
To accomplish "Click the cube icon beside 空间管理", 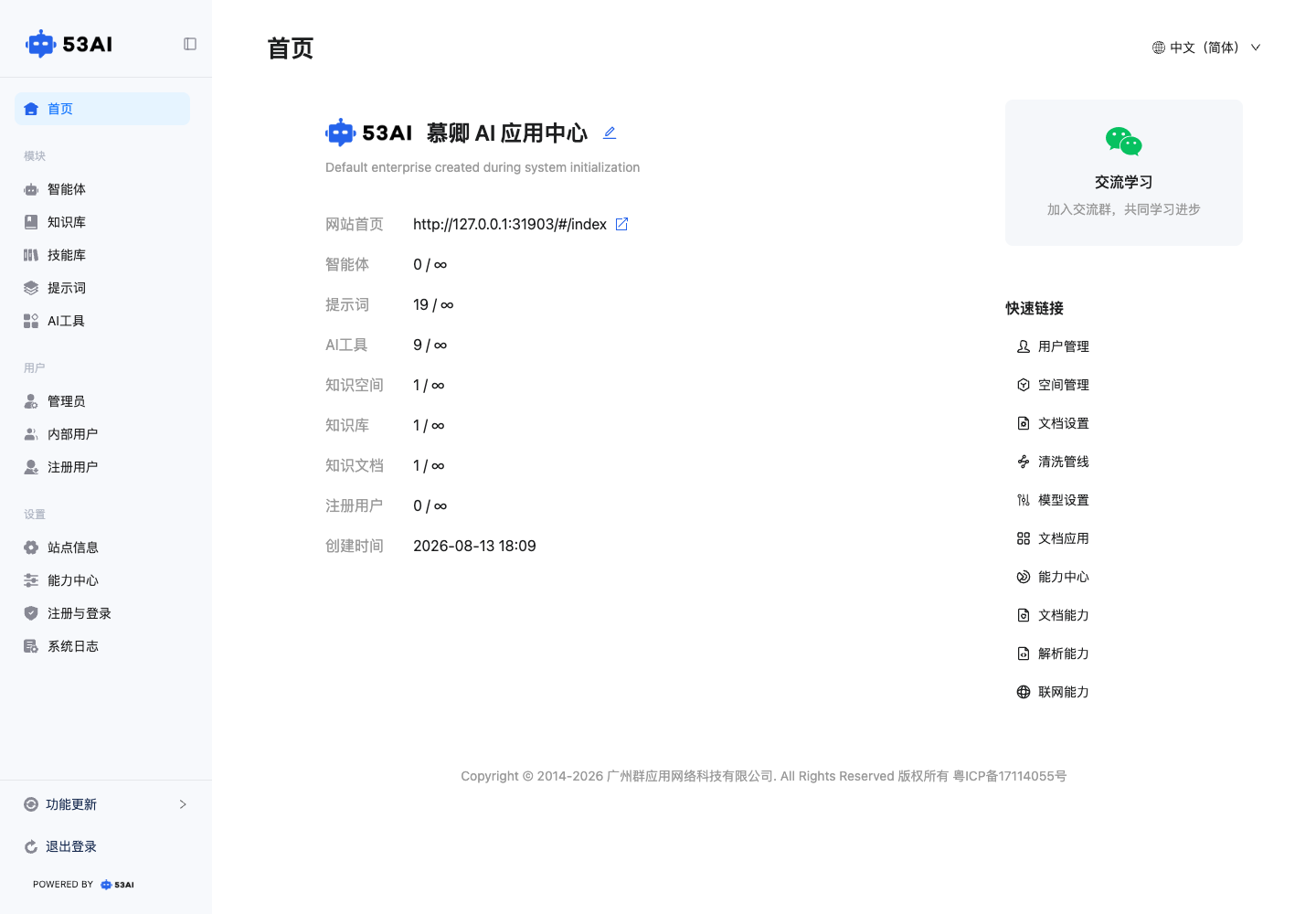I will click(1024, 385).
